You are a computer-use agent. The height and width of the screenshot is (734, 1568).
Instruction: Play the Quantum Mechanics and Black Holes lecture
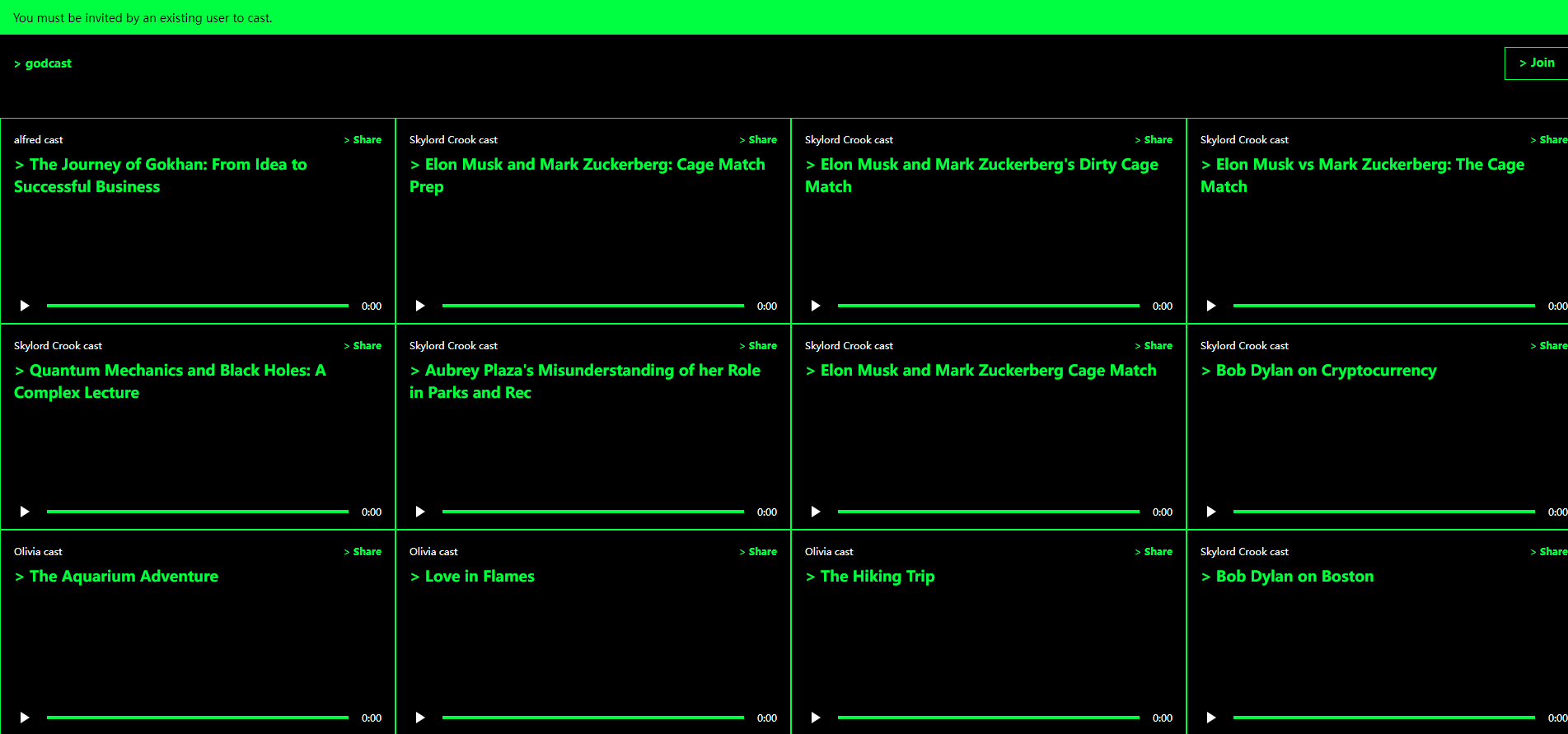pyautogui.click(x=25, y=512)
